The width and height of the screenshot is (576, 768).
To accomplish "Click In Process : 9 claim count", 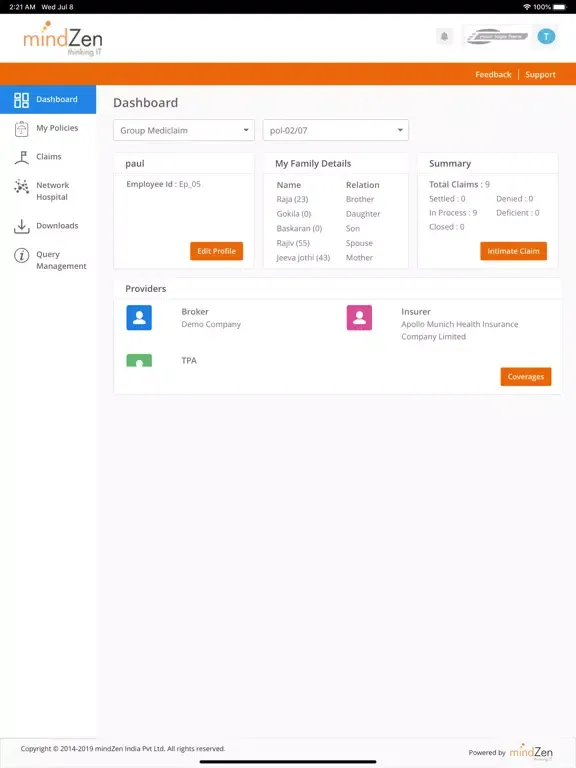I will click(x=453, y=213).
